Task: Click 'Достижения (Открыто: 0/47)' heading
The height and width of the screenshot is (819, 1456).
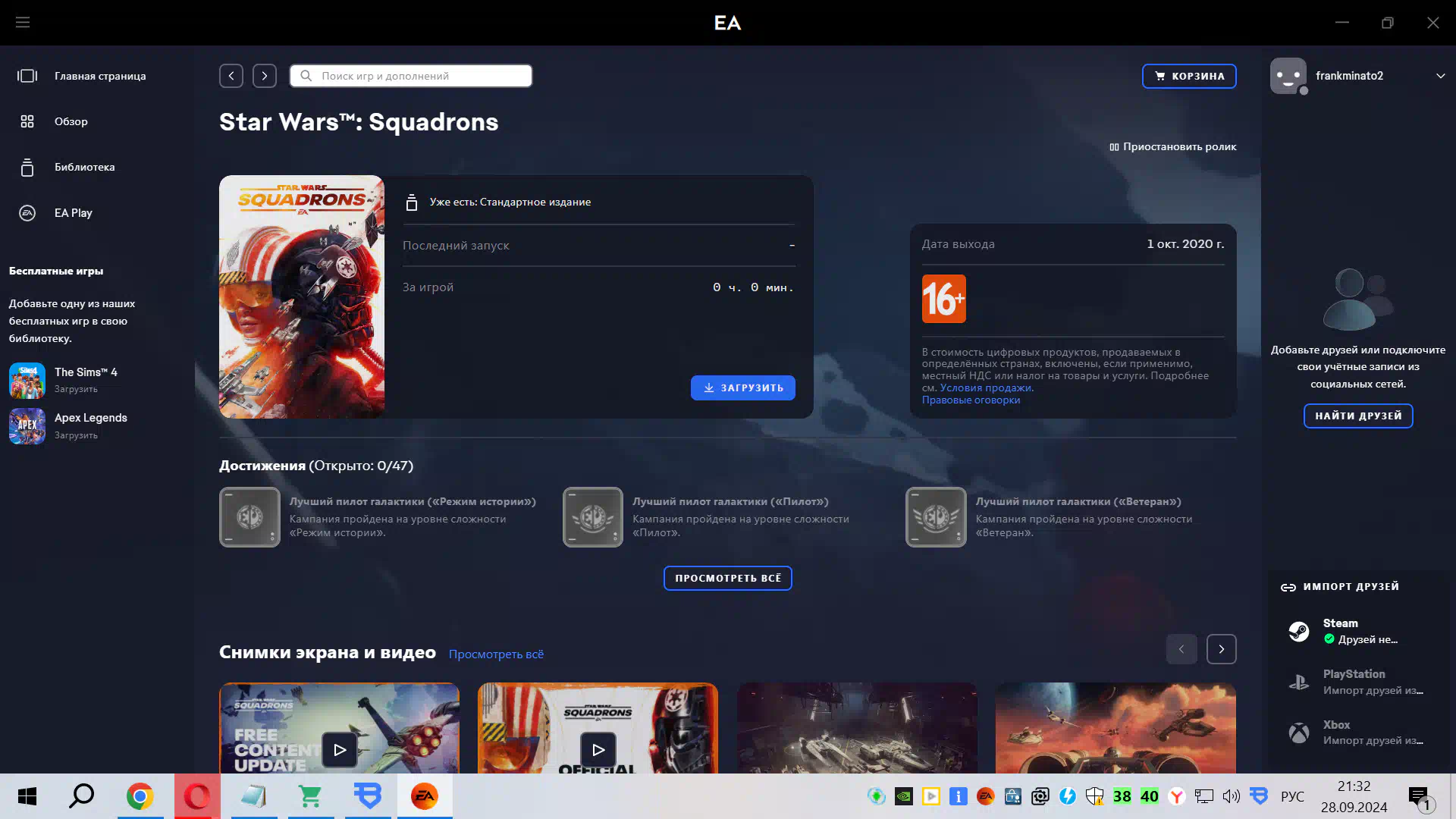Action: pos(316,466)
